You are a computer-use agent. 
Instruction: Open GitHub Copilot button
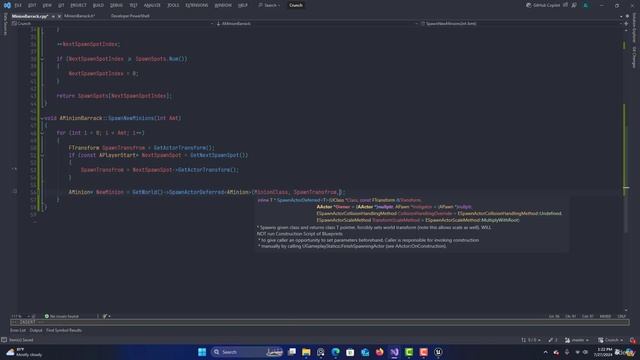tap(543, 5)
